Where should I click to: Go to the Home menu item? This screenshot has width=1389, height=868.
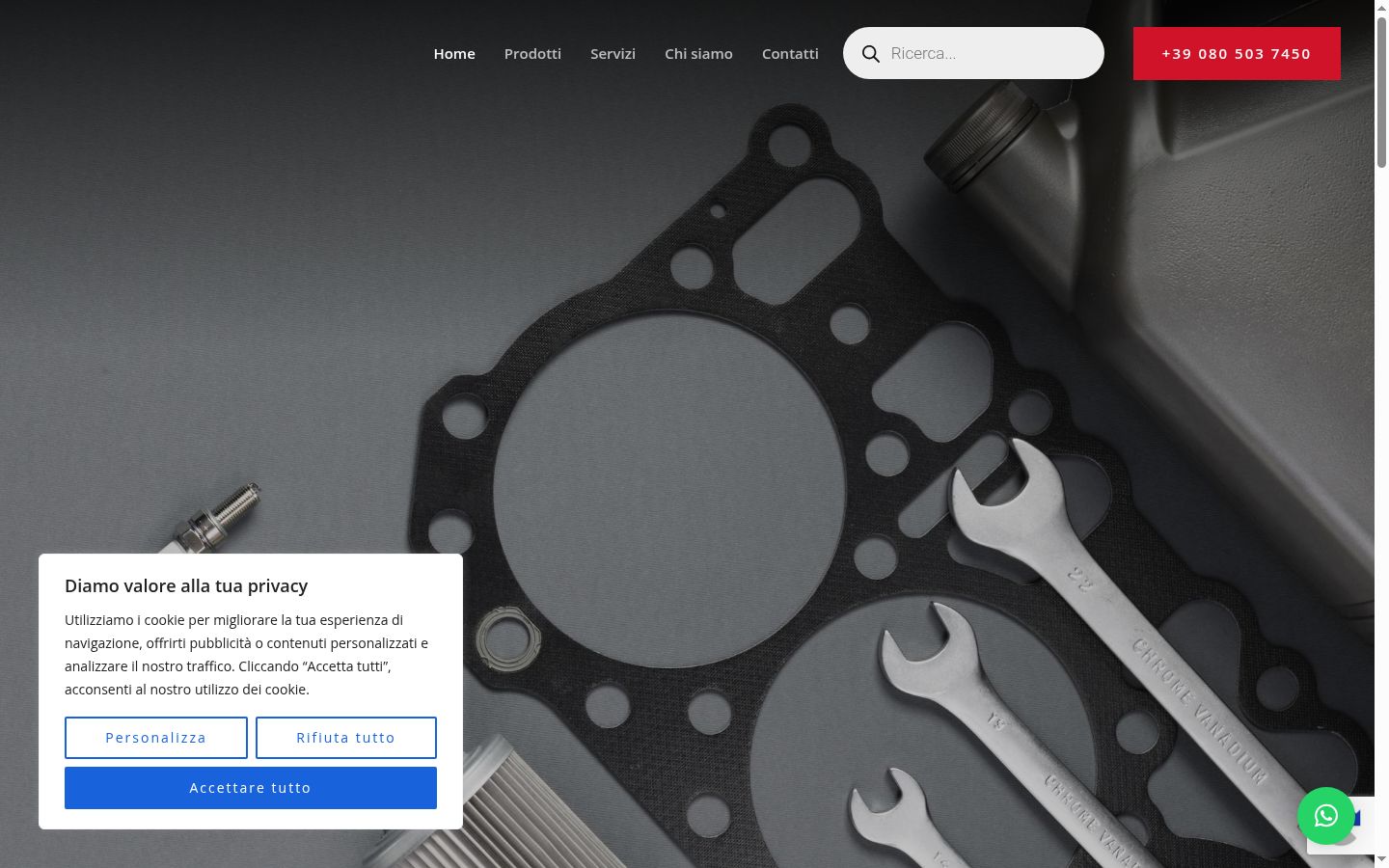pos(454,54)
